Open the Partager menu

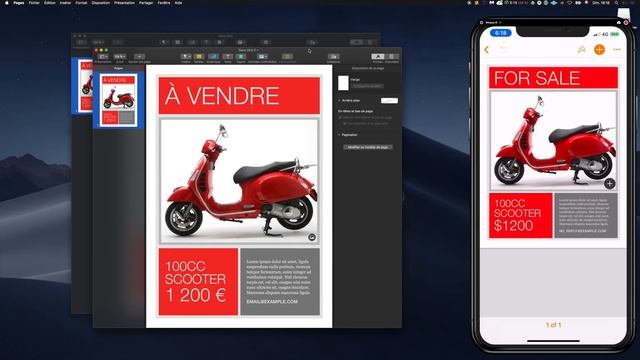point(146,3)
